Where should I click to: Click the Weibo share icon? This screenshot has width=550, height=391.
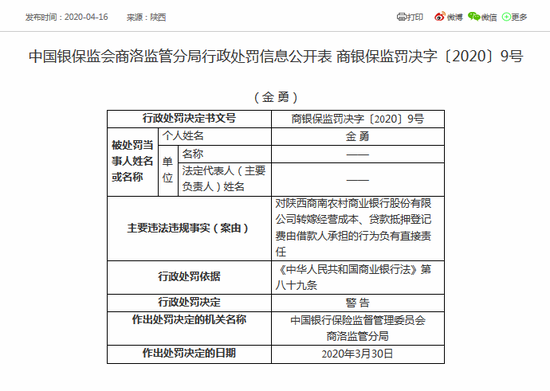(440, 16)
